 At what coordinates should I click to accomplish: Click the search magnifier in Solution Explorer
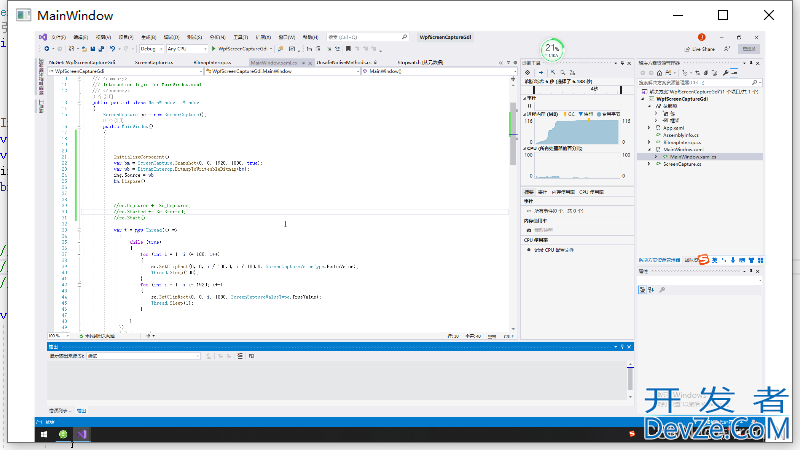[754, 83]
